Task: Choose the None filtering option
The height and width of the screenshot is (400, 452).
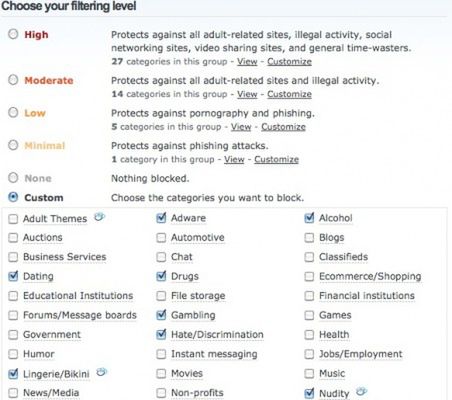Action: point(13,178)
